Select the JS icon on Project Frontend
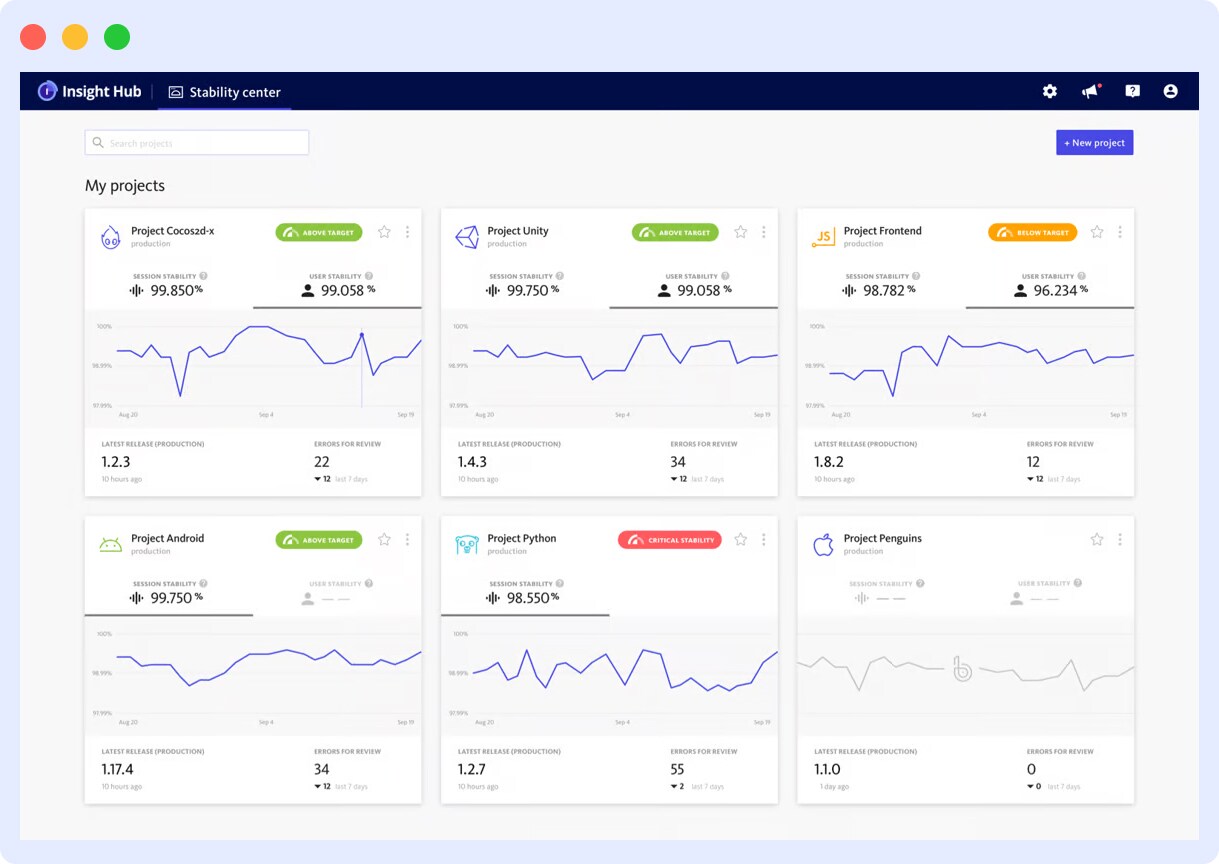Viewport: 1219px width, 864px height. pos(822,236)
